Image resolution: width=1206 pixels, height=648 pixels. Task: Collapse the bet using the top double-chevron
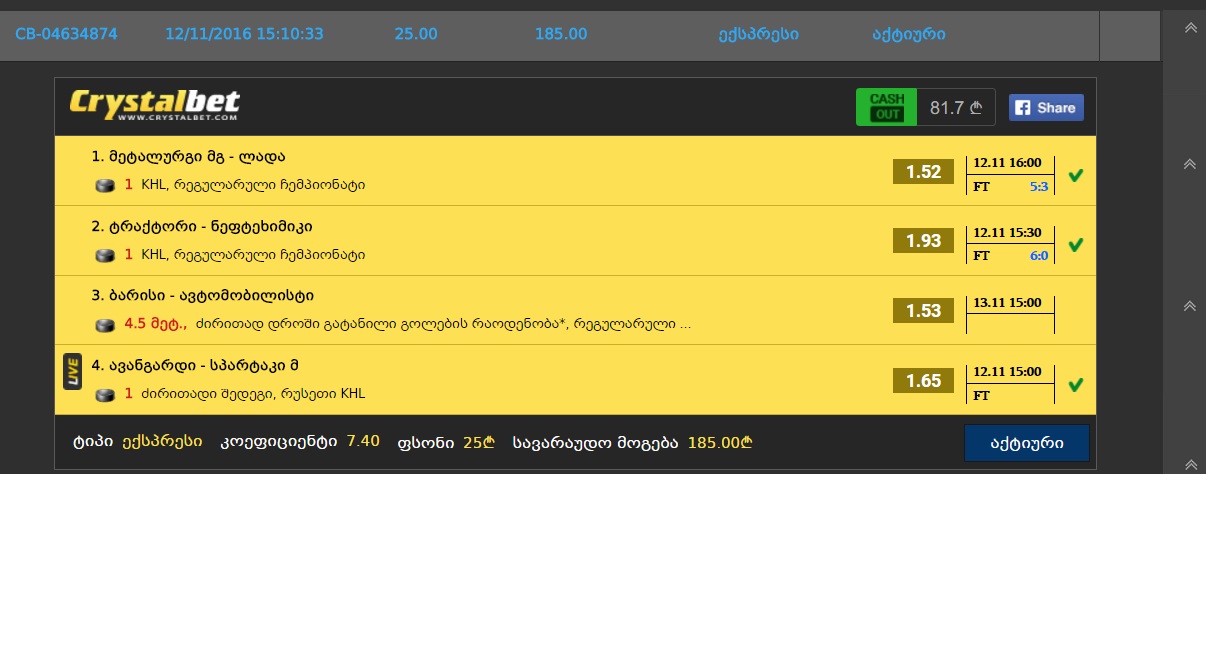[x=1190, y=27]
